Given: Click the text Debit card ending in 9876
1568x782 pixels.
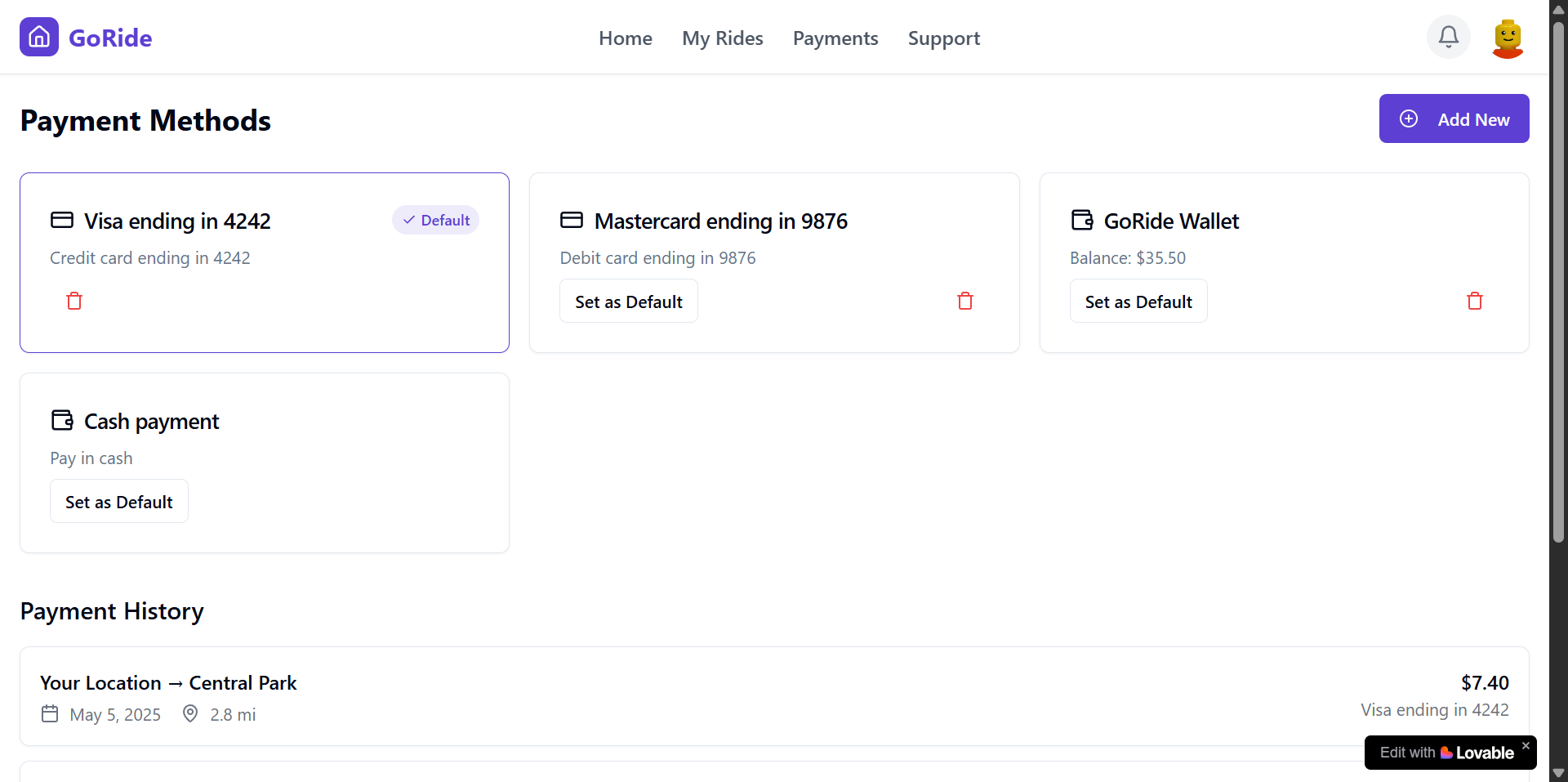Looking at the screenshot, I should pos(658,257).
